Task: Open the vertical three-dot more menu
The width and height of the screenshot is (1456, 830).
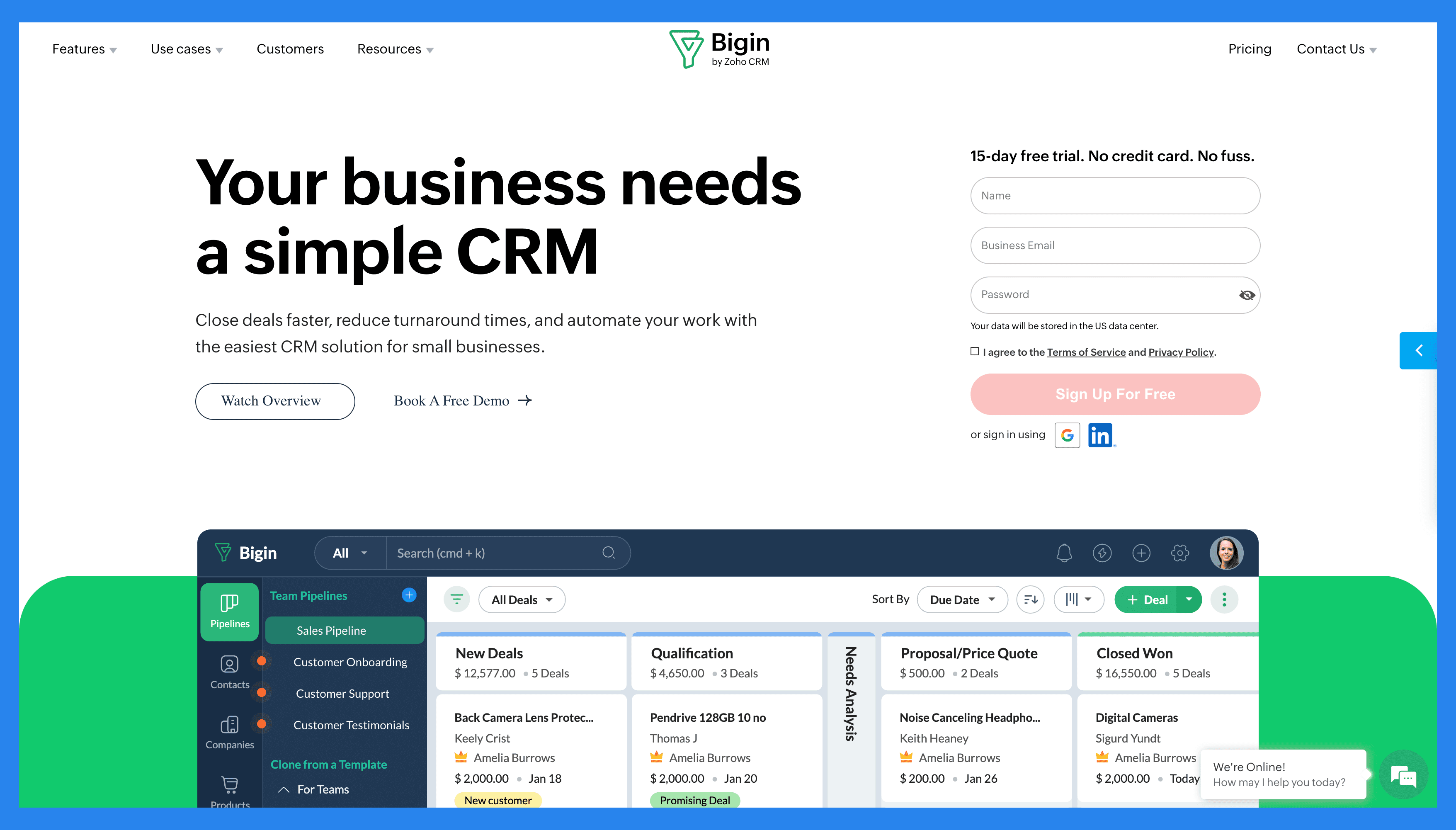Action: (1224, 599)
